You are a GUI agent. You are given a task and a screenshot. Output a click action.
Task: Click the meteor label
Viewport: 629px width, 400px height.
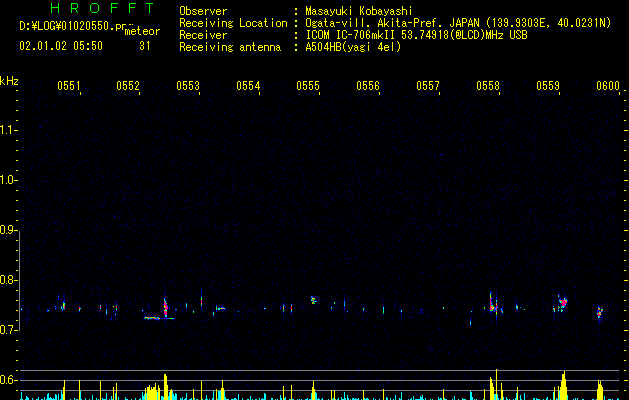[142, 31]
